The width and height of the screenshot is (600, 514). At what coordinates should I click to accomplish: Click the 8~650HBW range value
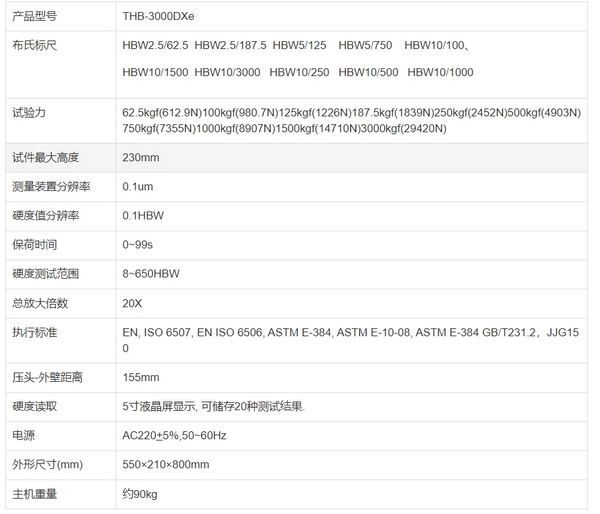pyautogui.click(x=151, y=274)
